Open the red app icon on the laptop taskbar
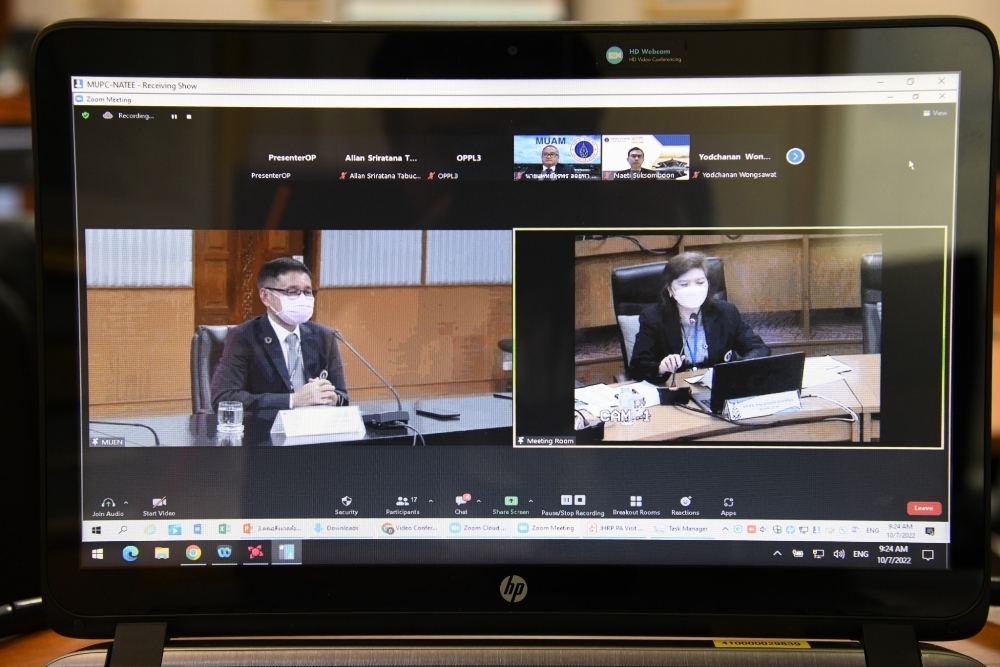This screenshot has width=1000, height=667. [x=256, y=552]
